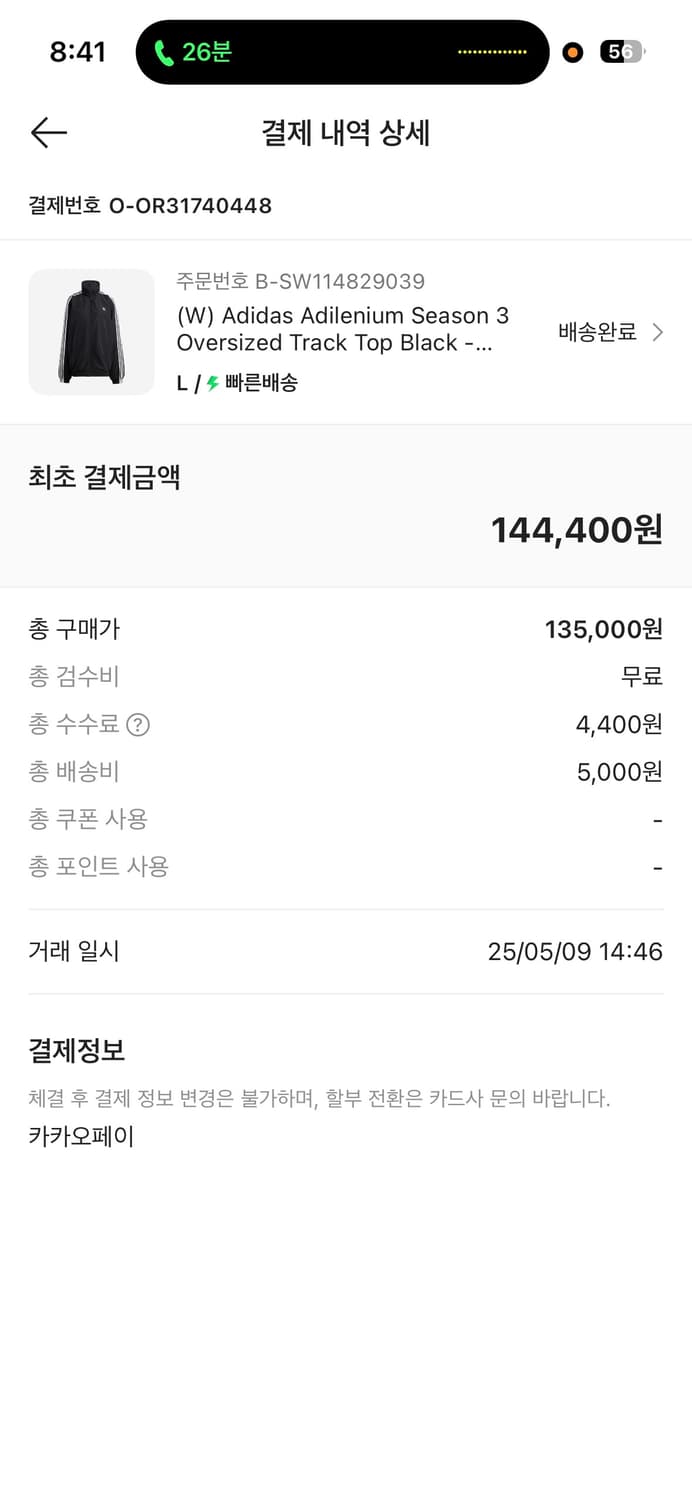The image size is (692, 1500).
Task: Tap the transaction date 25/05/09 14:46
Action: point(575,951)
